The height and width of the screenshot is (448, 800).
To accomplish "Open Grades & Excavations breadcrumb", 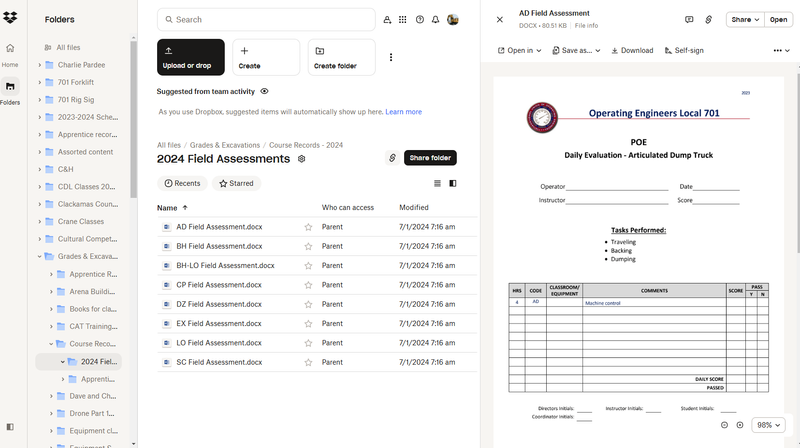I will coord(225,145).
